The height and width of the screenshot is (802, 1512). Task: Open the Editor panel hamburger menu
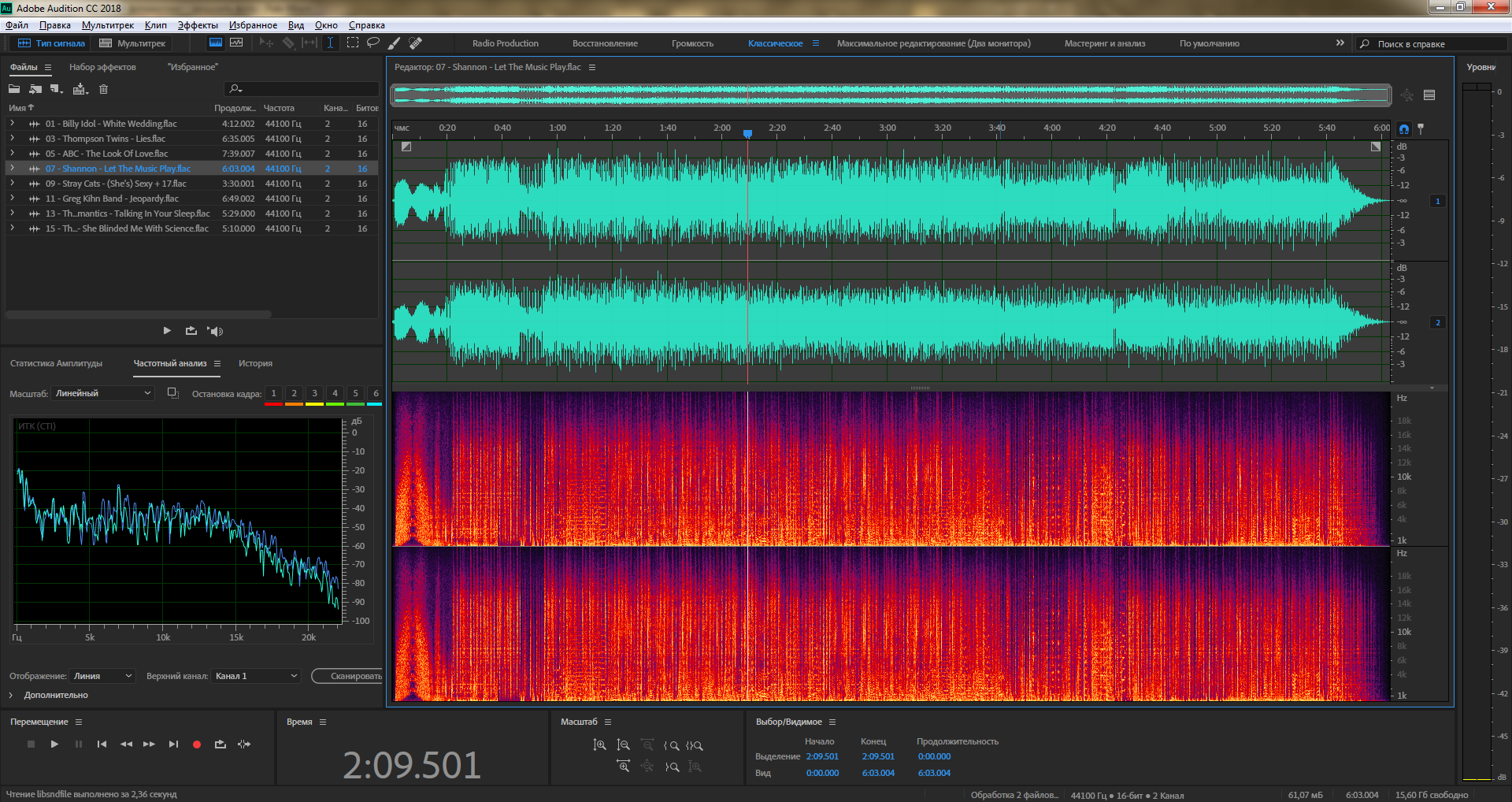[x=592, y=67]
